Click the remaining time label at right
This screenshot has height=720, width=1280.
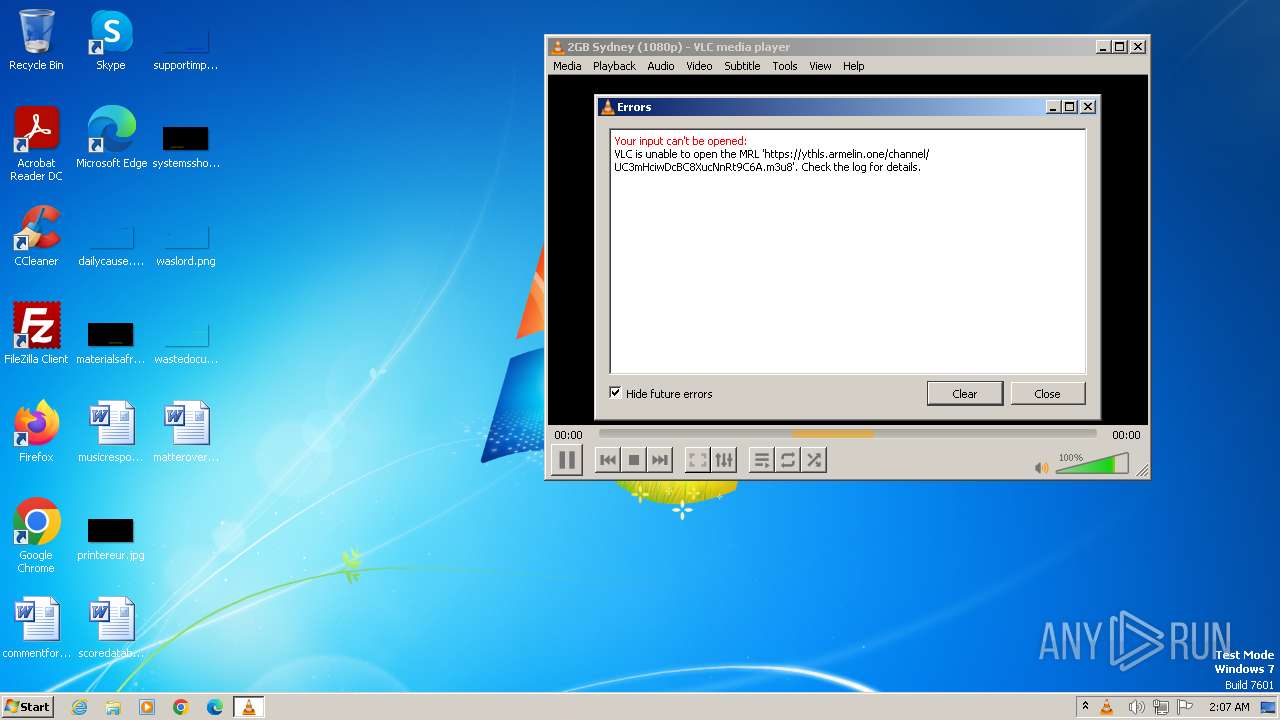point(1126,435)
